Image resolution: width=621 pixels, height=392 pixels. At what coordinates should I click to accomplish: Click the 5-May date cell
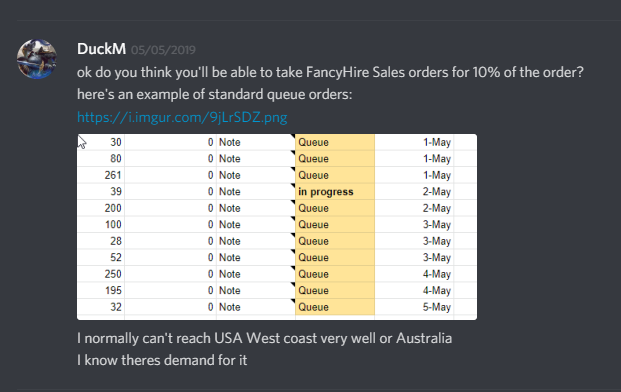click(x=436, y=307)
